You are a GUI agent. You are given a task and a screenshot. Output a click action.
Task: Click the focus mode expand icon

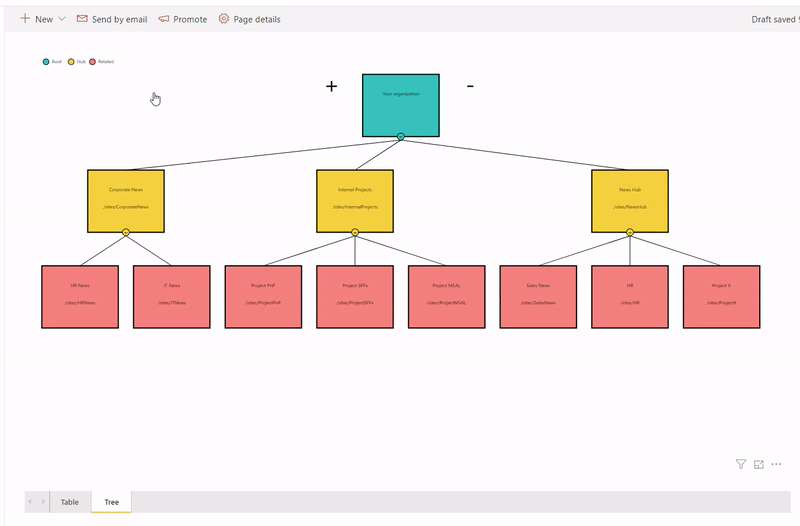pyautogui.click(x=759, y=464)
